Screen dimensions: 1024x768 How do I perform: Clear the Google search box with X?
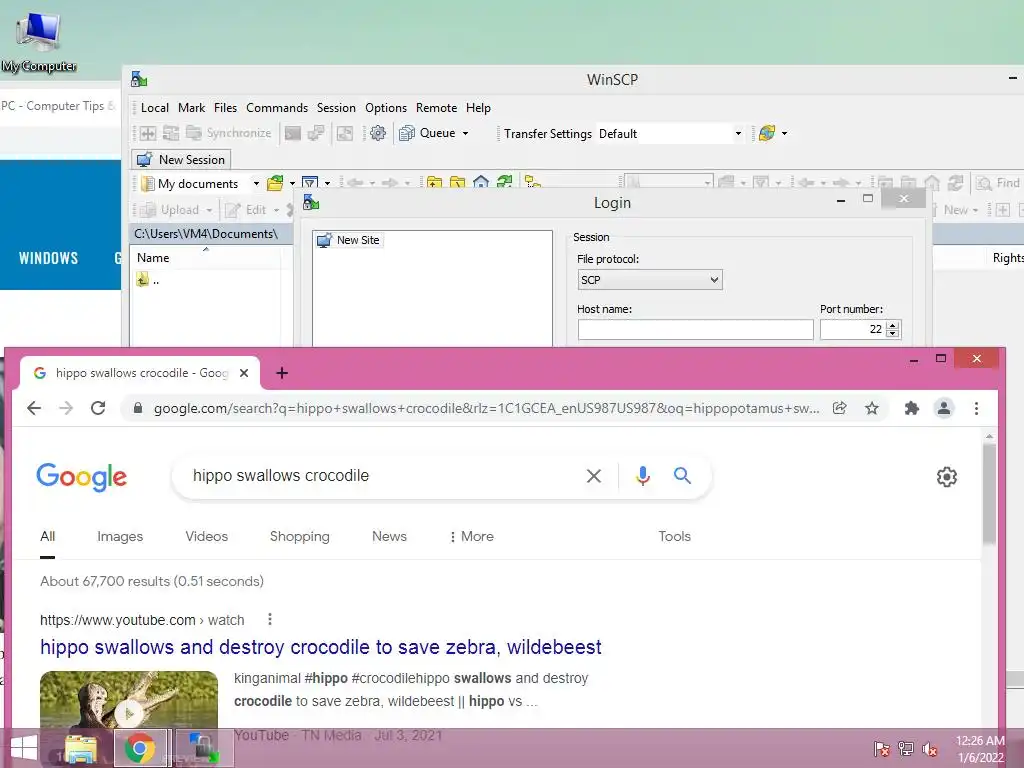click(594, 476)
